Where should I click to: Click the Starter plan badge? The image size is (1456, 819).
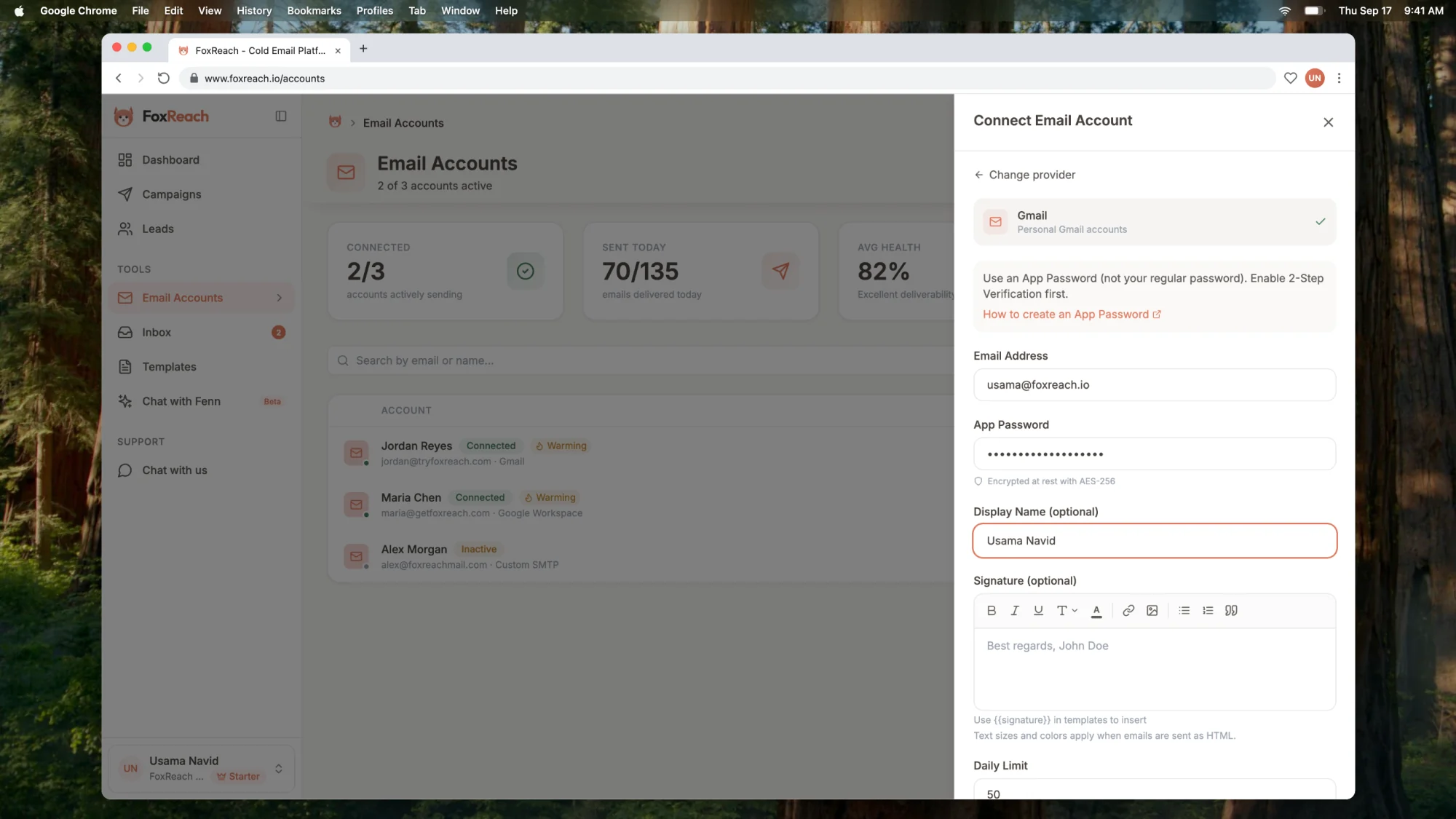point(238,777)
